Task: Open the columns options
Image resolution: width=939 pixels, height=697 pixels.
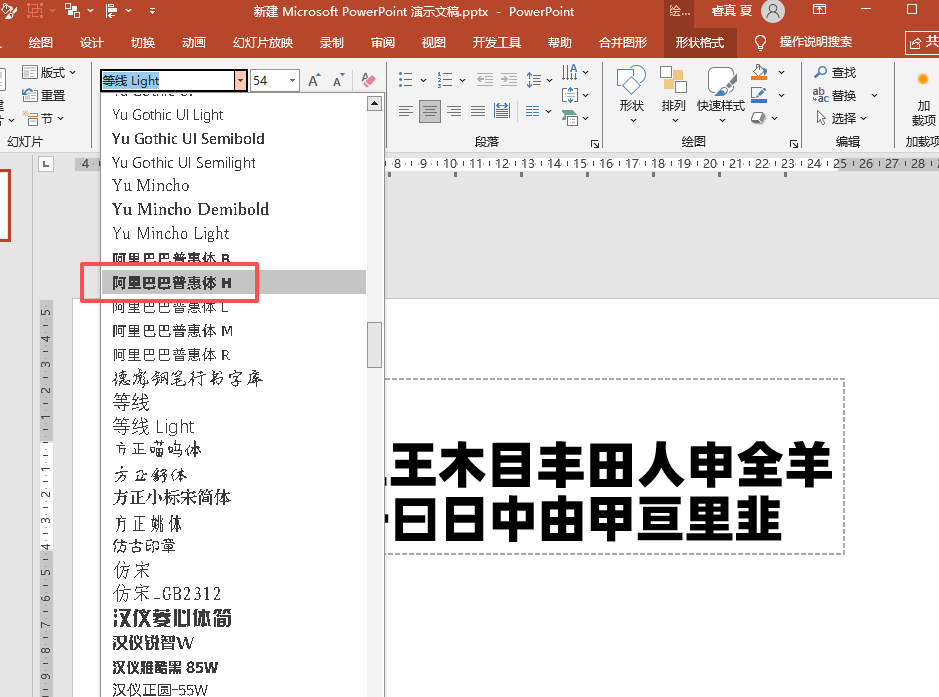Action: coord(538,111)
